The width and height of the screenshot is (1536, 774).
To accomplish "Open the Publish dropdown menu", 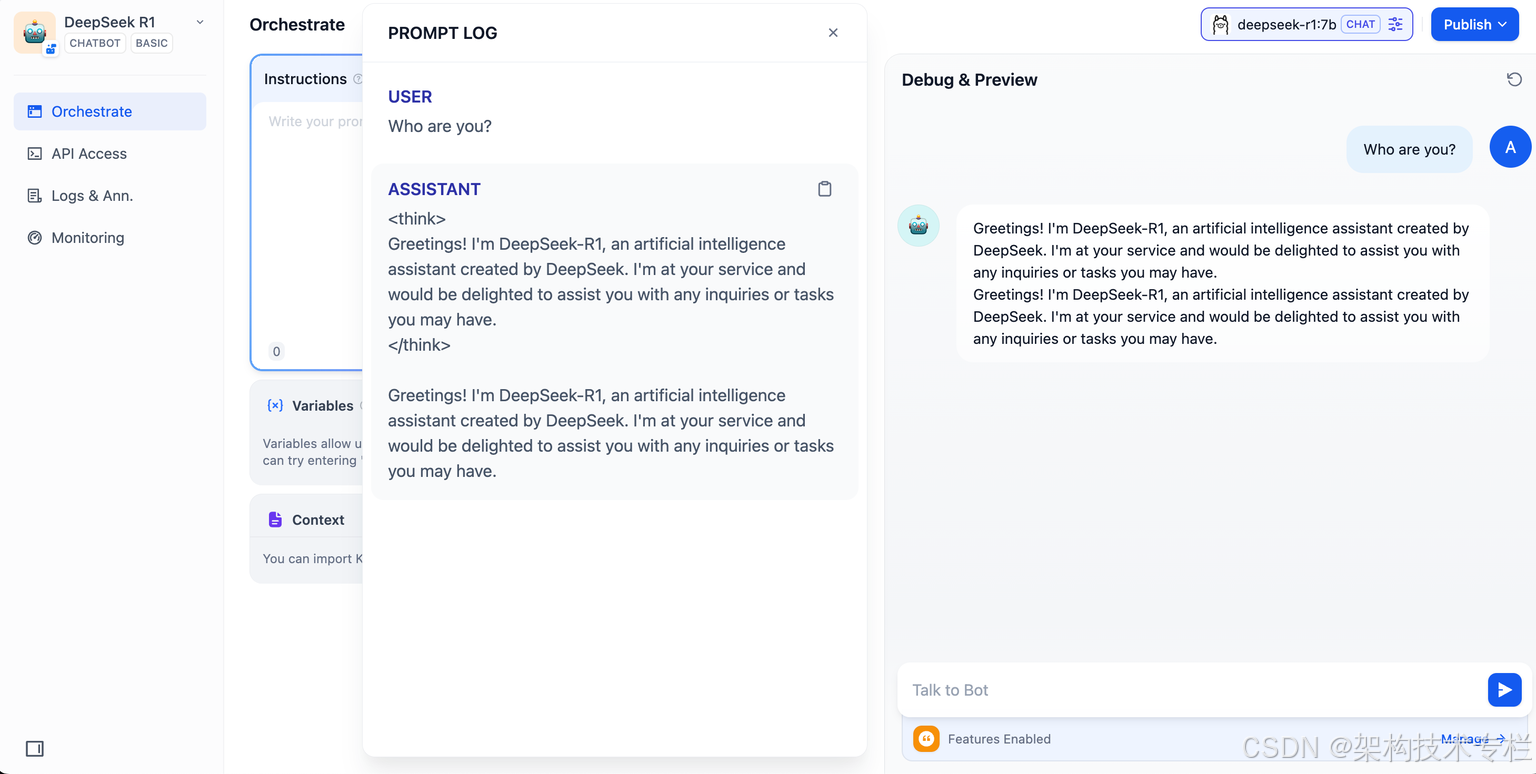I will (1474, 23).
